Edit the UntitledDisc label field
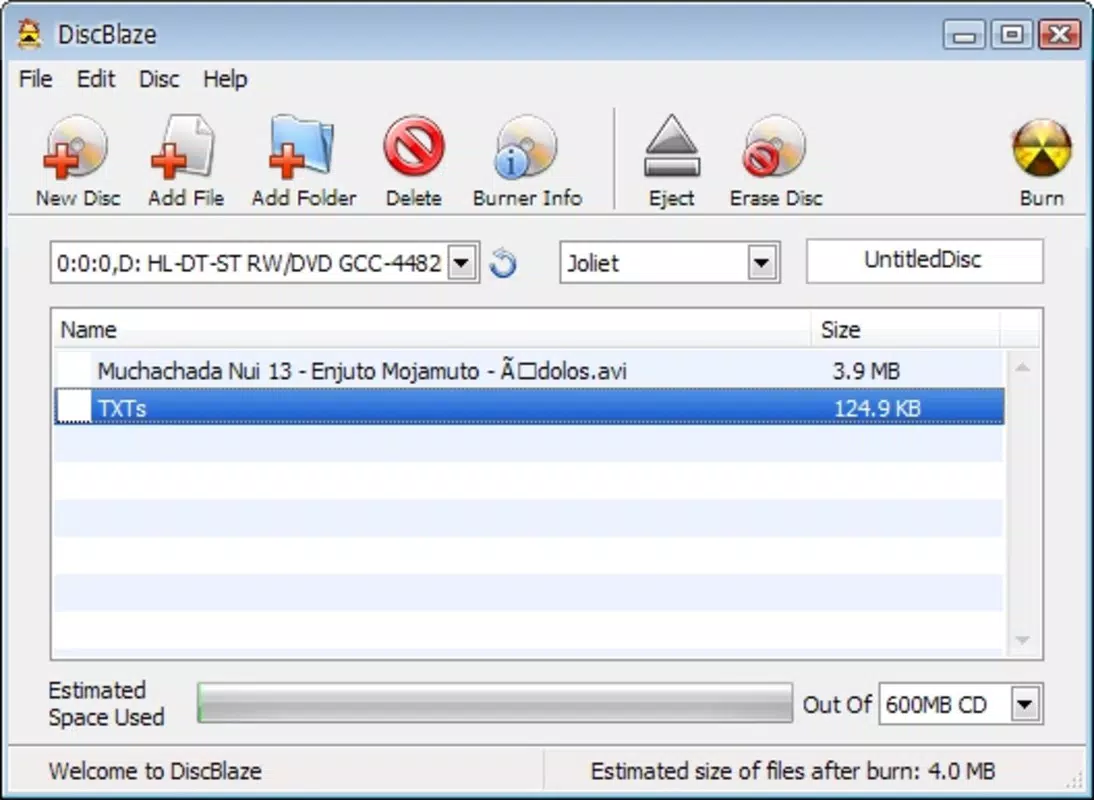The height and width of the screenshot is (800, 1094). click(924, 261)
